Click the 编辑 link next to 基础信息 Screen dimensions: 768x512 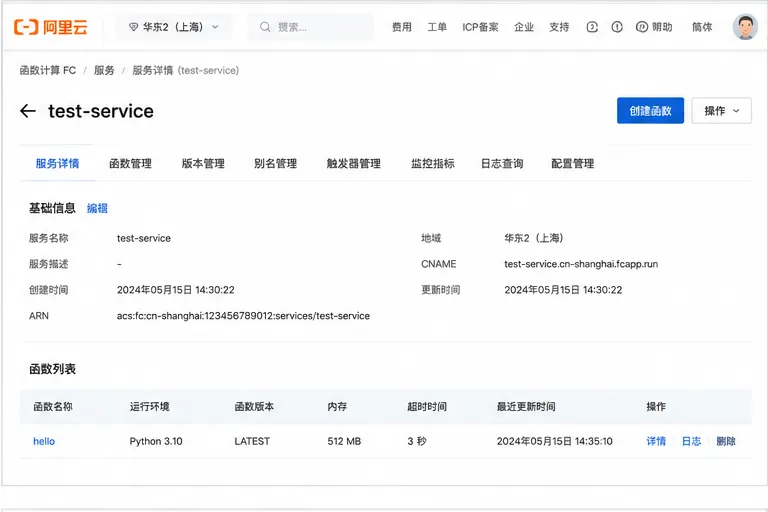[x=97, y=209]
